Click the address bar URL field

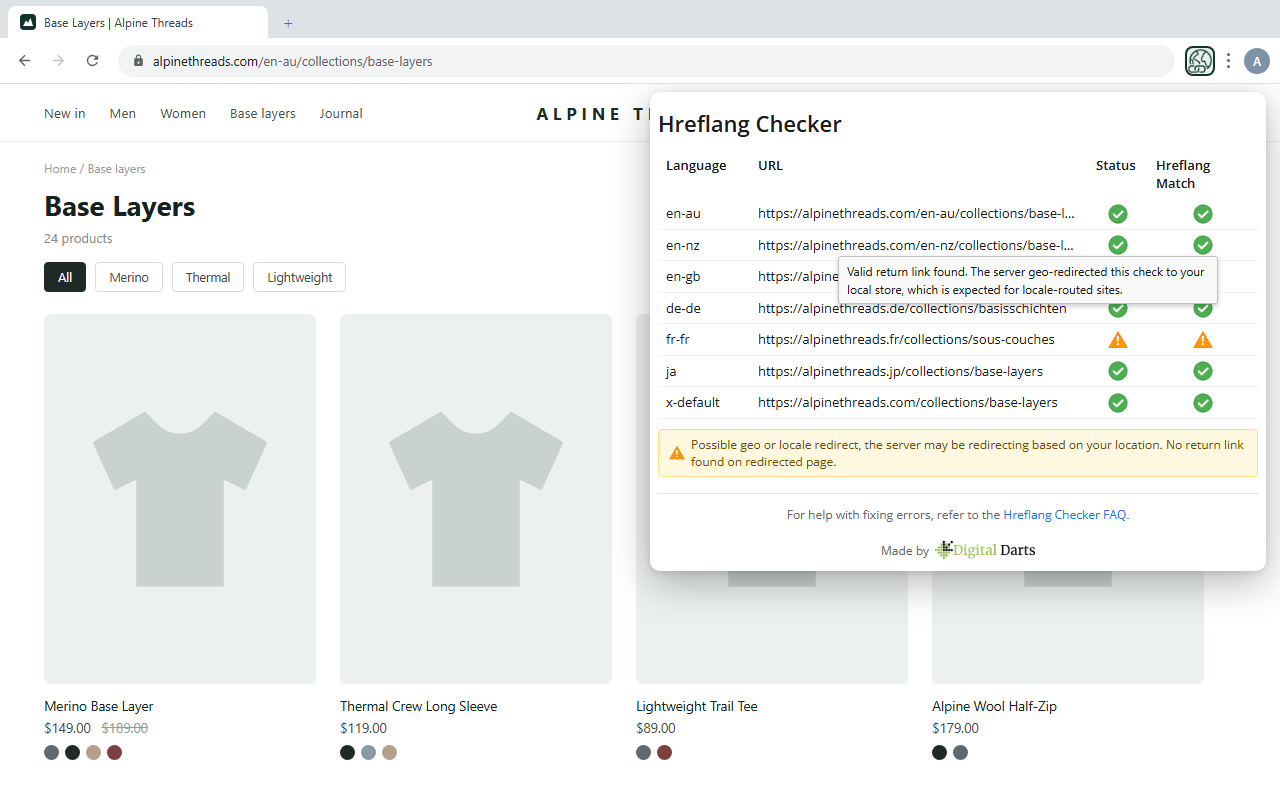coord(646,61)
